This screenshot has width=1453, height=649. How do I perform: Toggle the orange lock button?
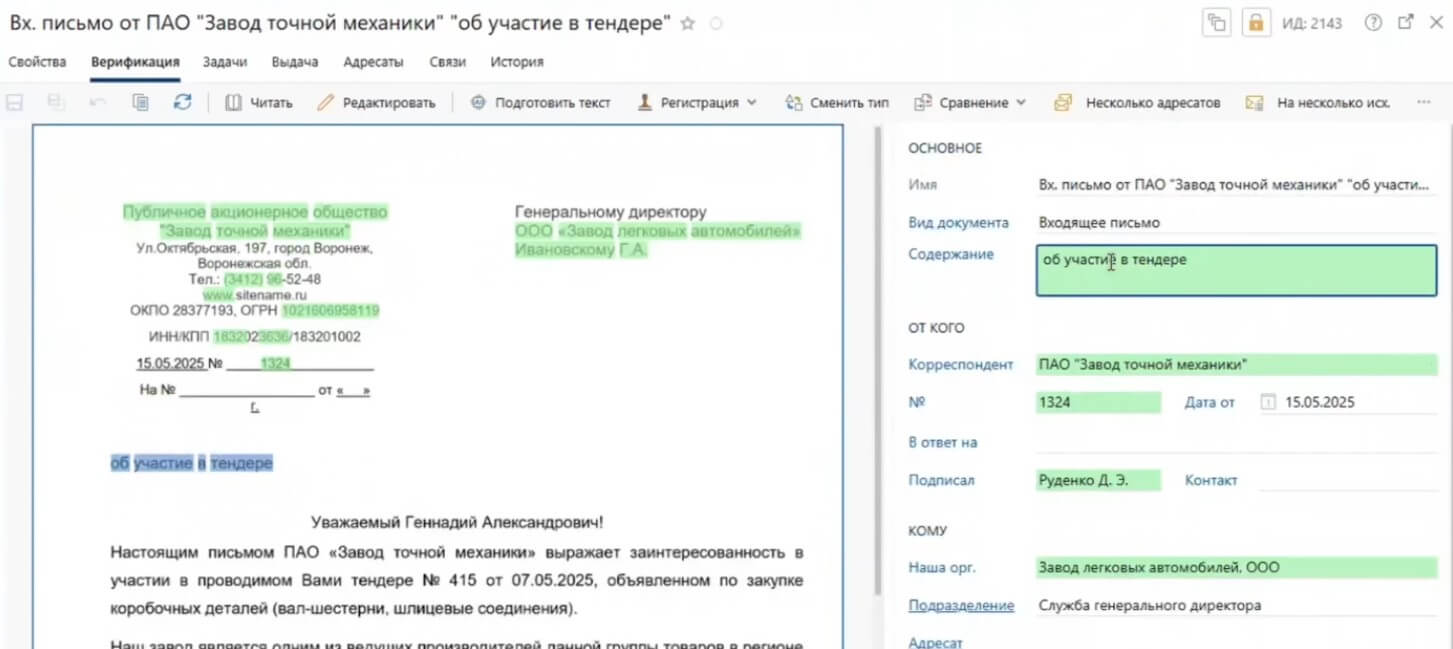[x=1254, y=23]
